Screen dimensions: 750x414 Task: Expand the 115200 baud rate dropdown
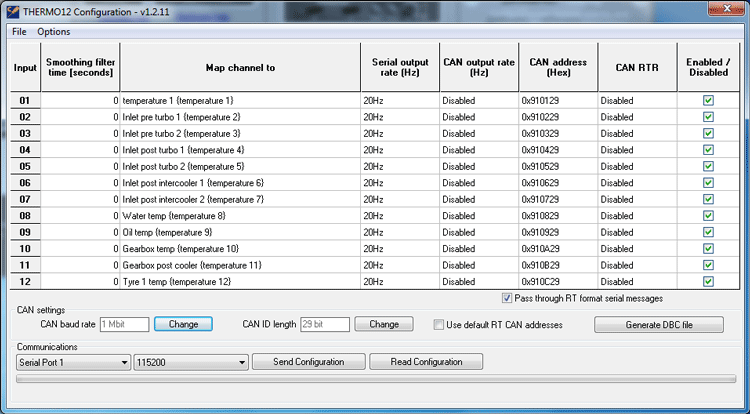[x=189, y=362]
